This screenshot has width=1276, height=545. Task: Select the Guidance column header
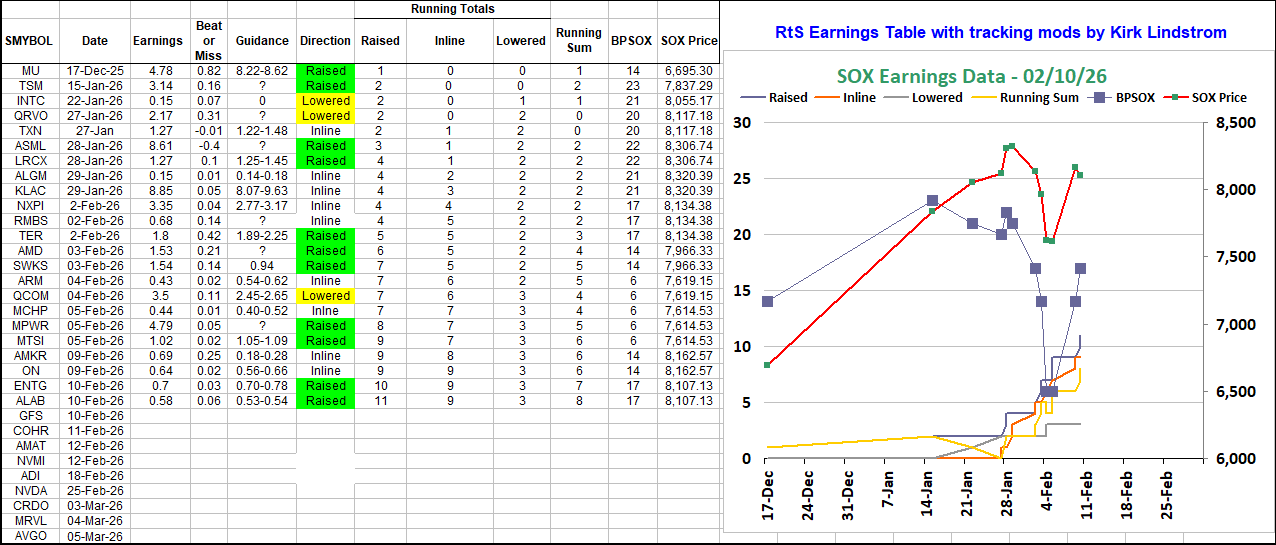click(x=262, y=41)
